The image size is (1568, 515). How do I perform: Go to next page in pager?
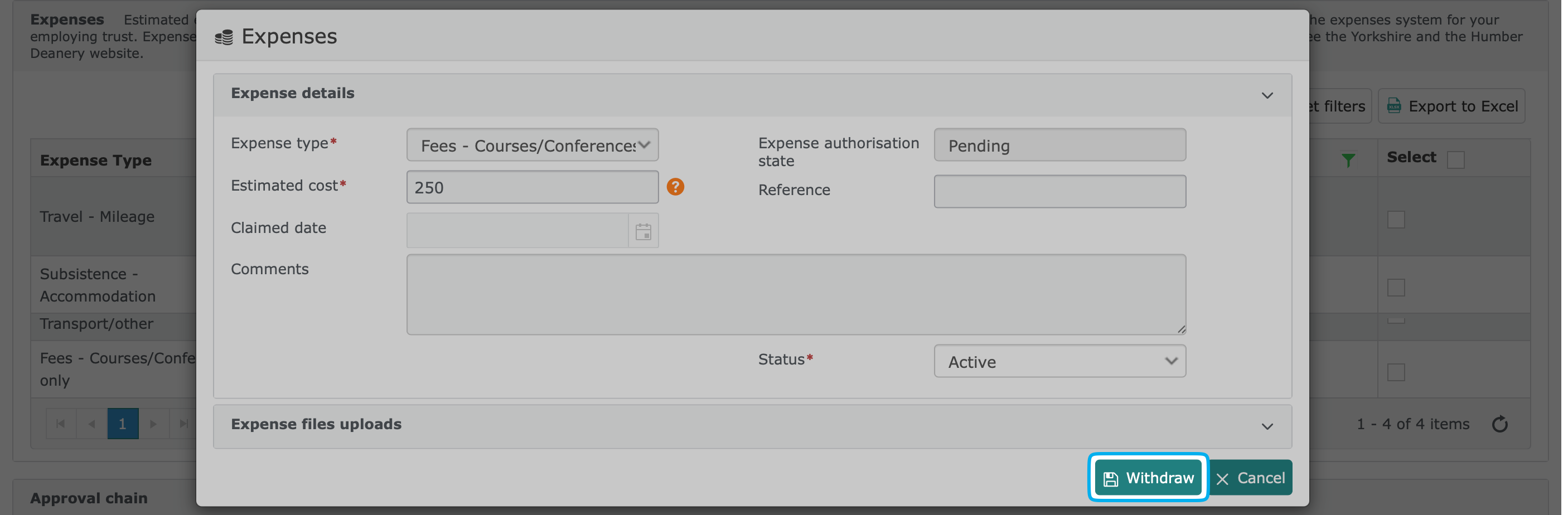click(154, 424)
